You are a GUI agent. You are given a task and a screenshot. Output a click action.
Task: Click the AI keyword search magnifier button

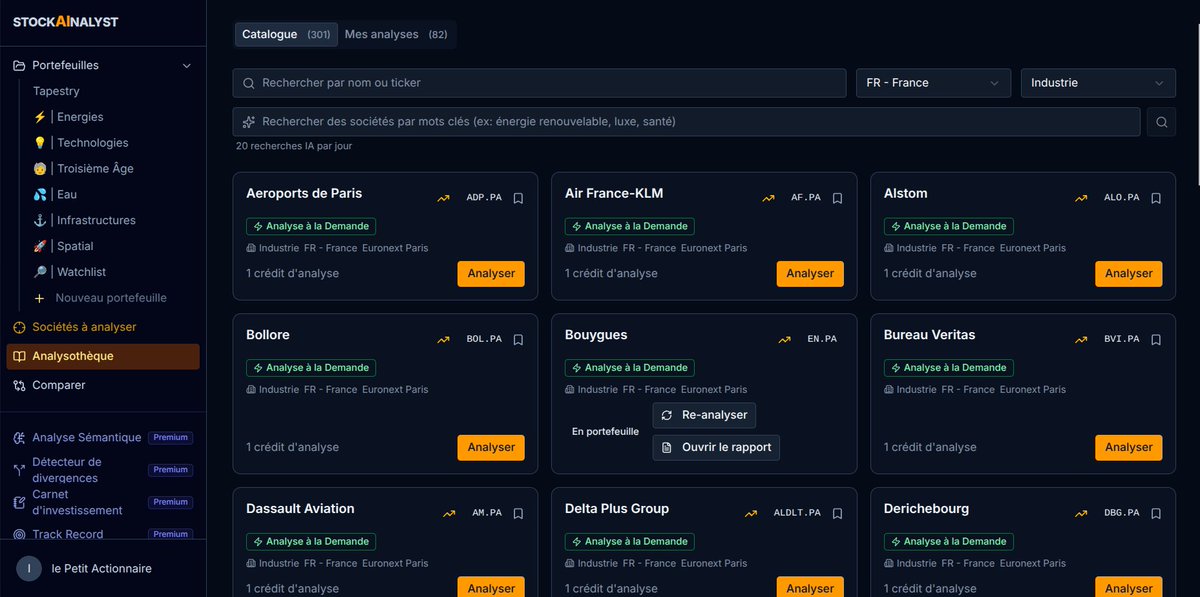coord(1161,122)
